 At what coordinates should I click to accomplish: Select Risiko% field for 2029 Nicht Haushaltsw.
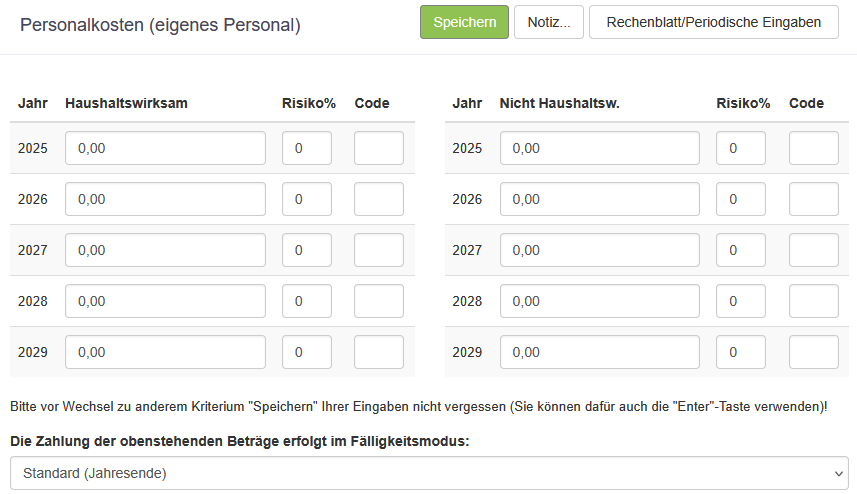point(741,352)
